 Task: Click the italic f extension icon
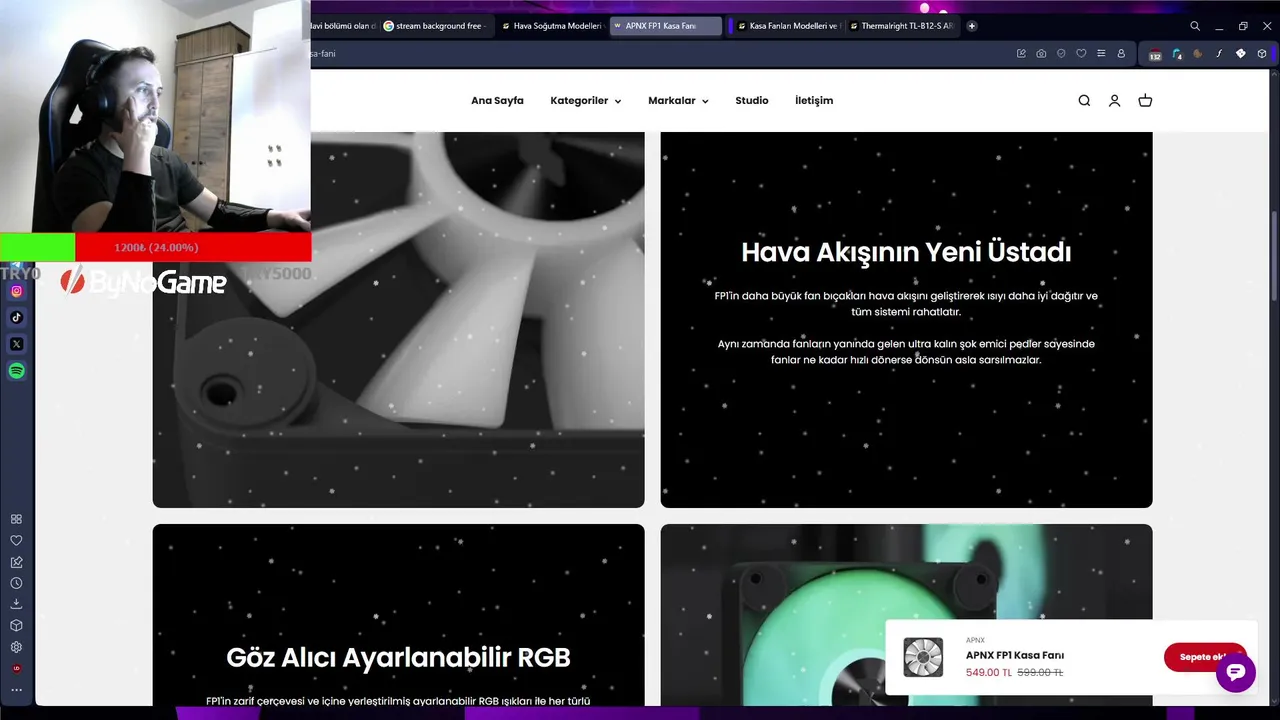point(1219,54)
